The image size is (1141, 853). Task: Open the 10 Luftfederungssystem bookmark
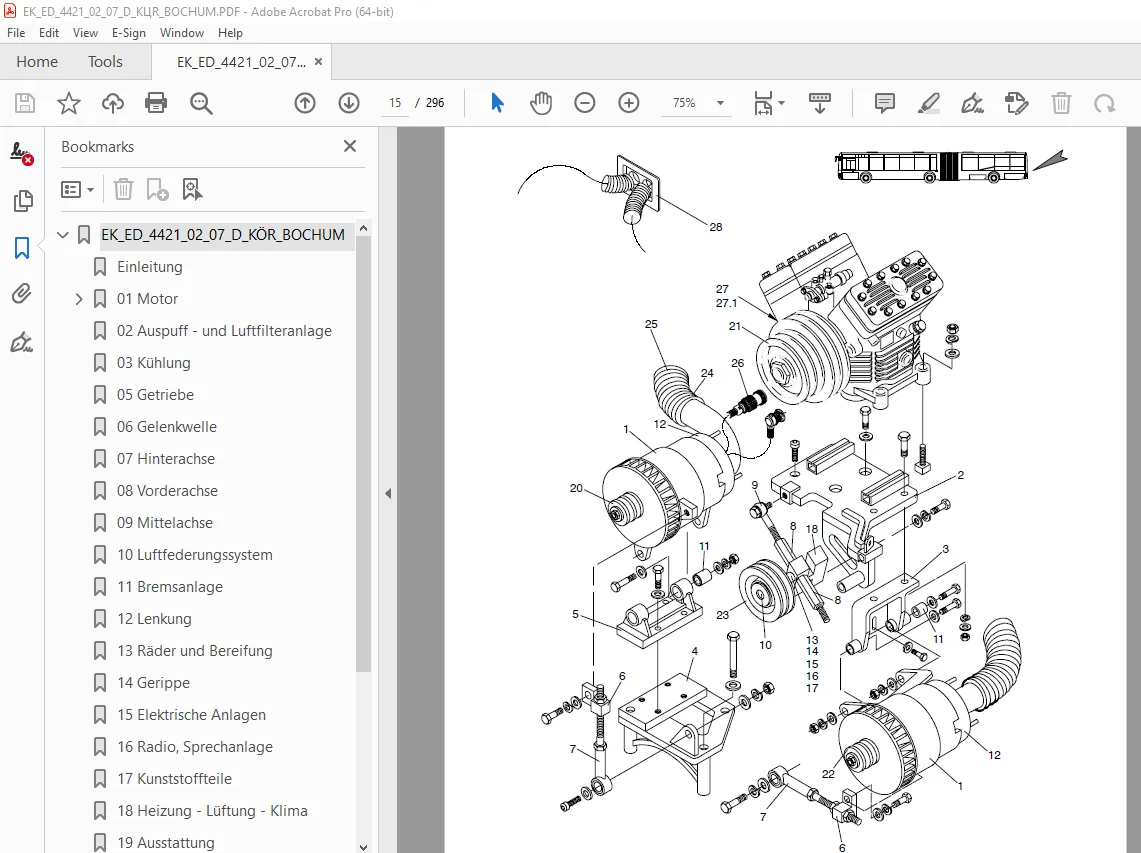pos(195,555)
